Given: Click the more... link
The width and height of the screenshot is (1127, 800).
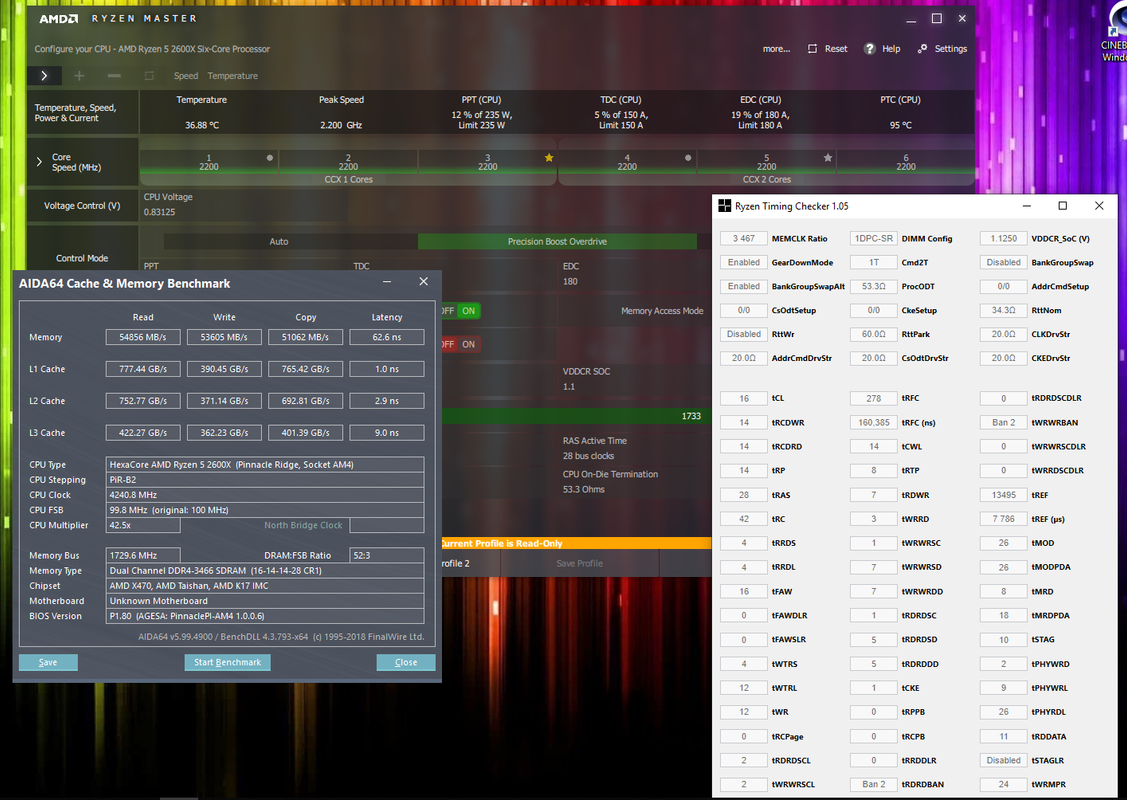Looking at the screenshot, I should coord(776,49).
